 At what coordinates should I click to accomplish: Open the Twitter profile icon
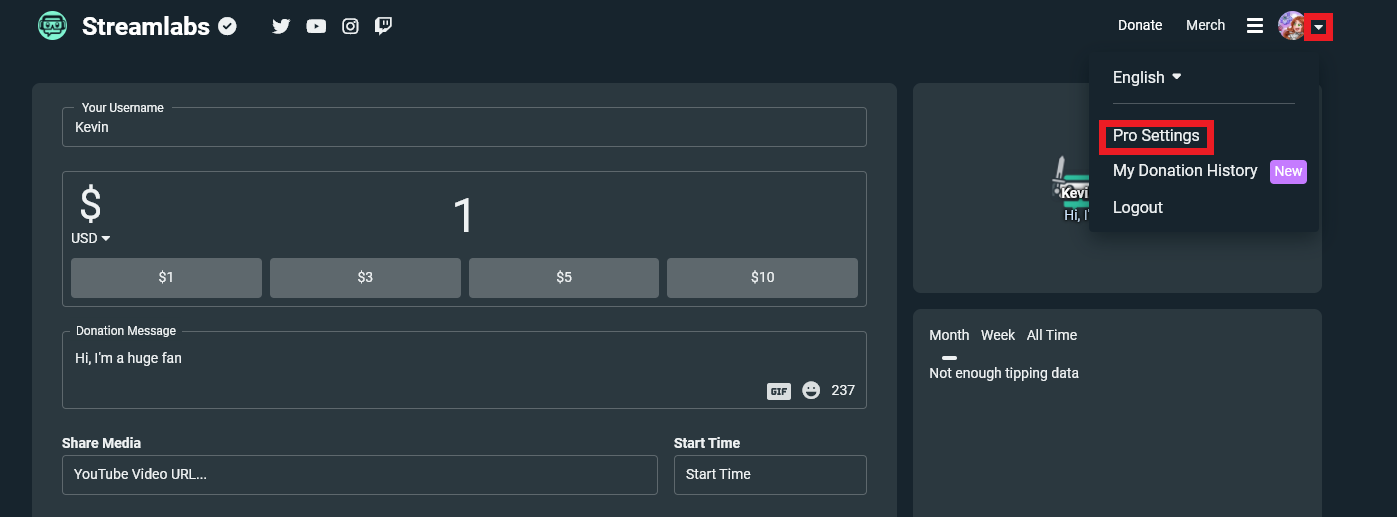tap(281, 26)
